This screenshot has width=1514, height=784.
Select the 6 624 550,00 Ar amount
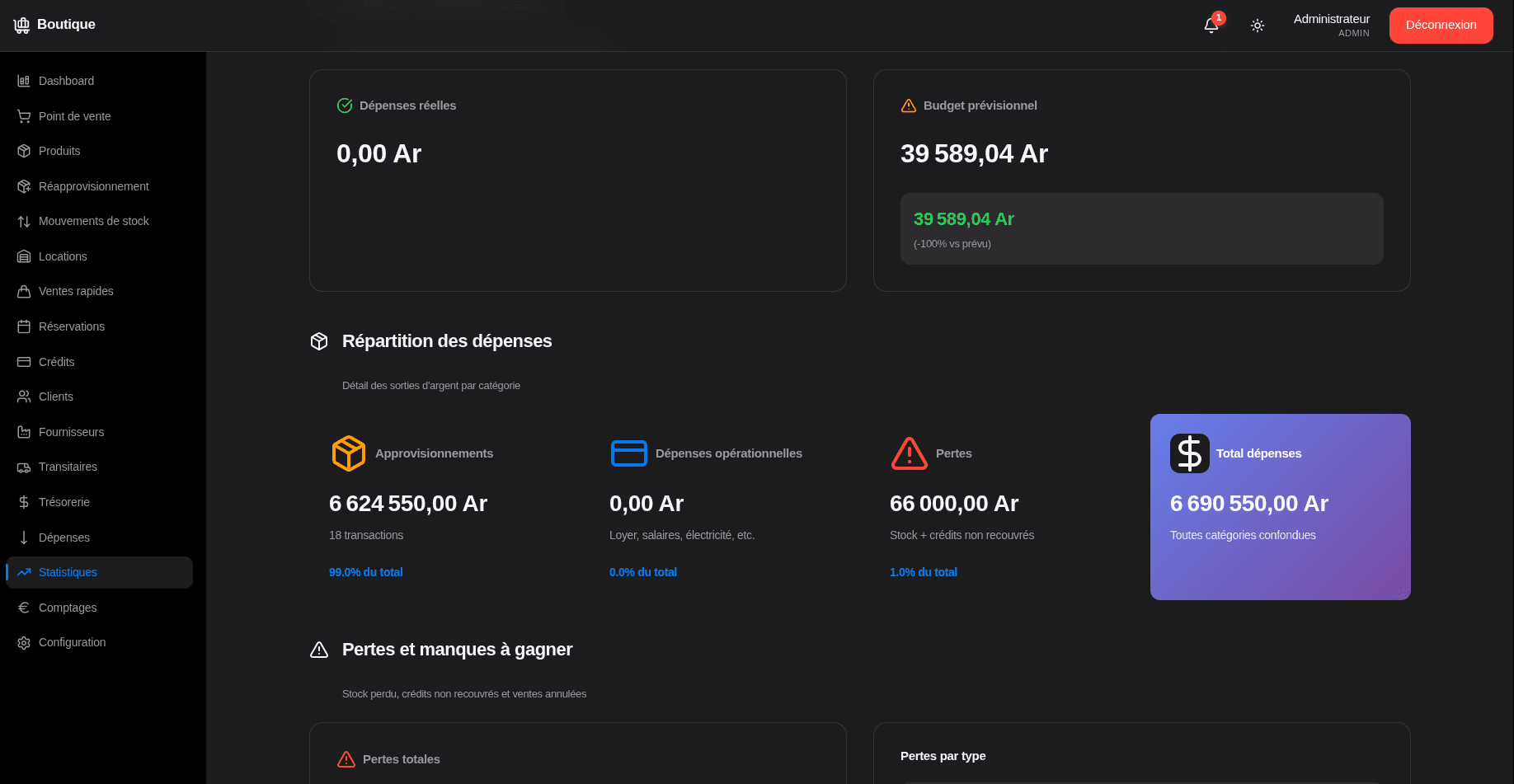point(408,504)
